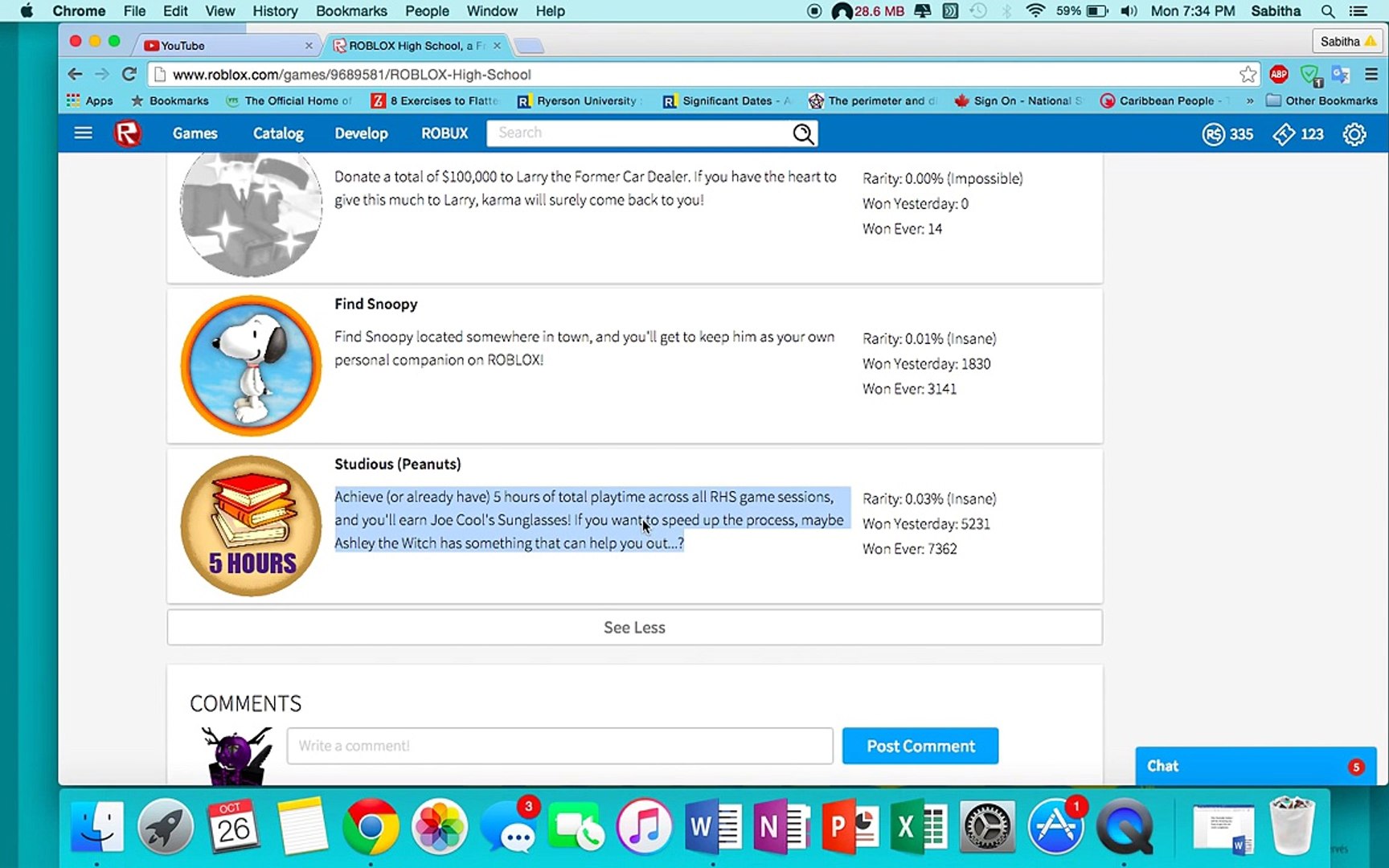Launch iTunes from the dock
Image resolution: width=1389 pixels, height=868 pixels.
pyautogui.click(x=644, y=826)
